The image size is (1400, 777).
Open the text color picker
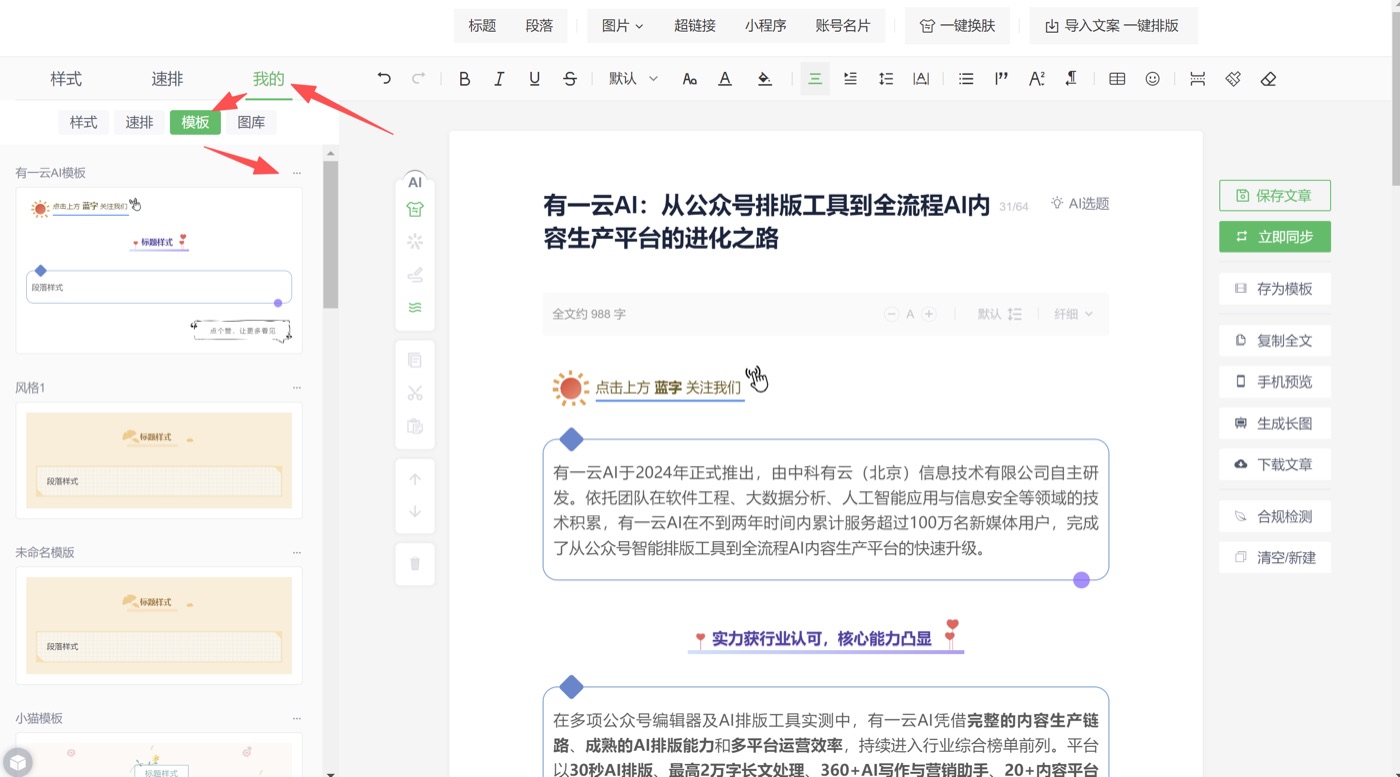725,79
